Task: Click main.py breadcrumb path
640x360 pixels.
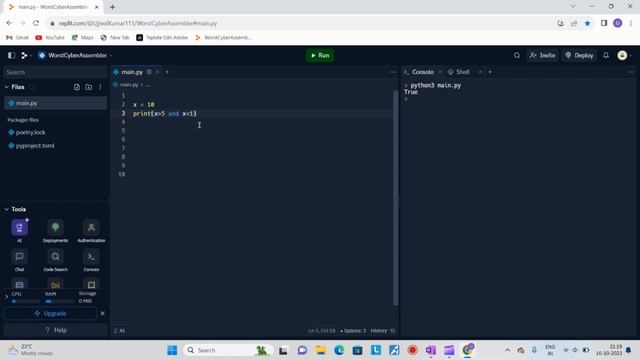Action: tap(129, 85)
